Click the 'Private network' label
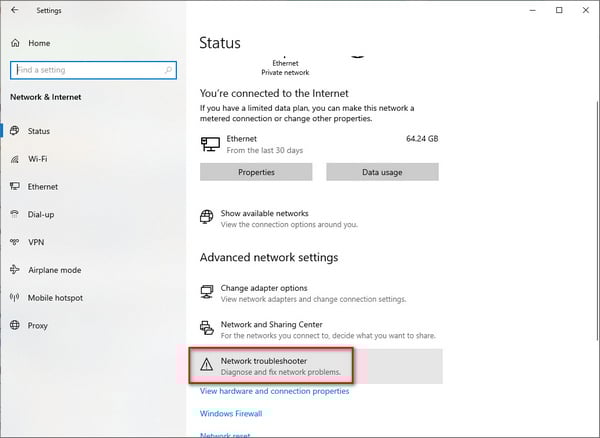600x438 pixels. [x=285, y=72]
